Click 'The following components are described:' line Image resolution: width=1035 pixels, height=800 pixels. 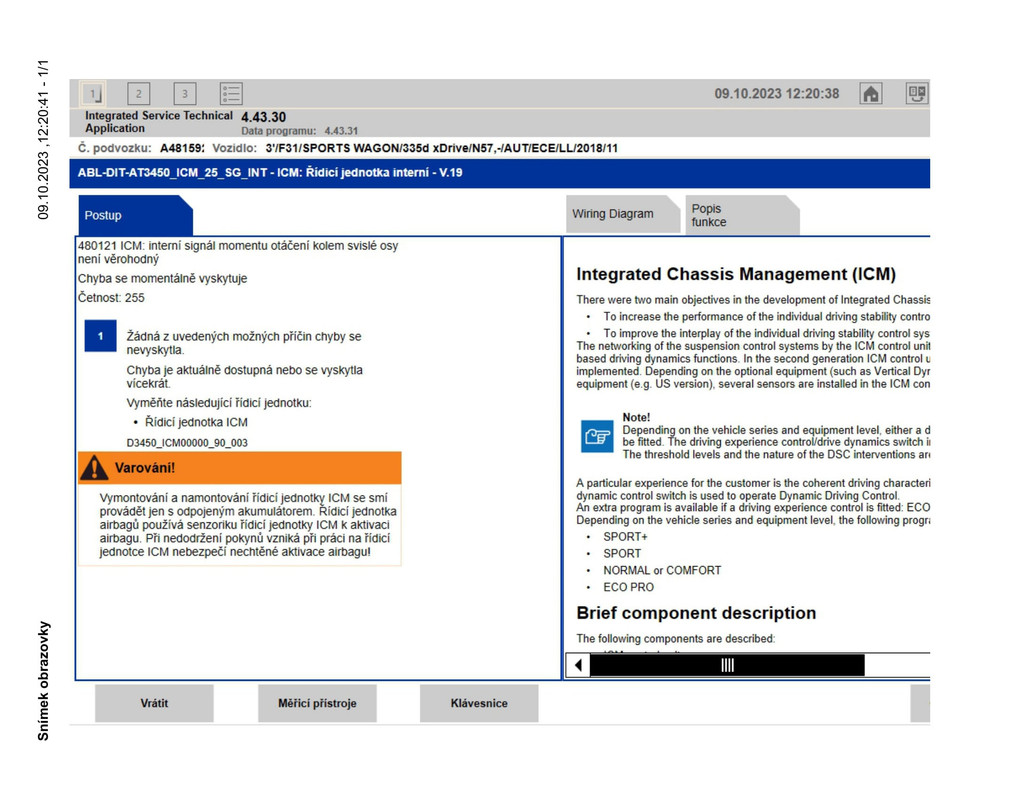coord(675,638)
